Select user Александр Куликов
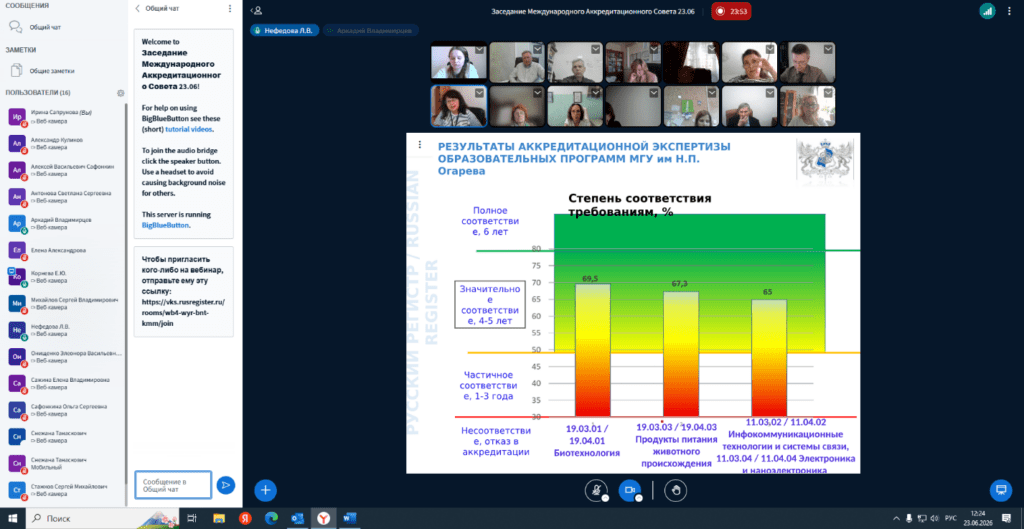The image size is (1024, 529). pos(64,144)
